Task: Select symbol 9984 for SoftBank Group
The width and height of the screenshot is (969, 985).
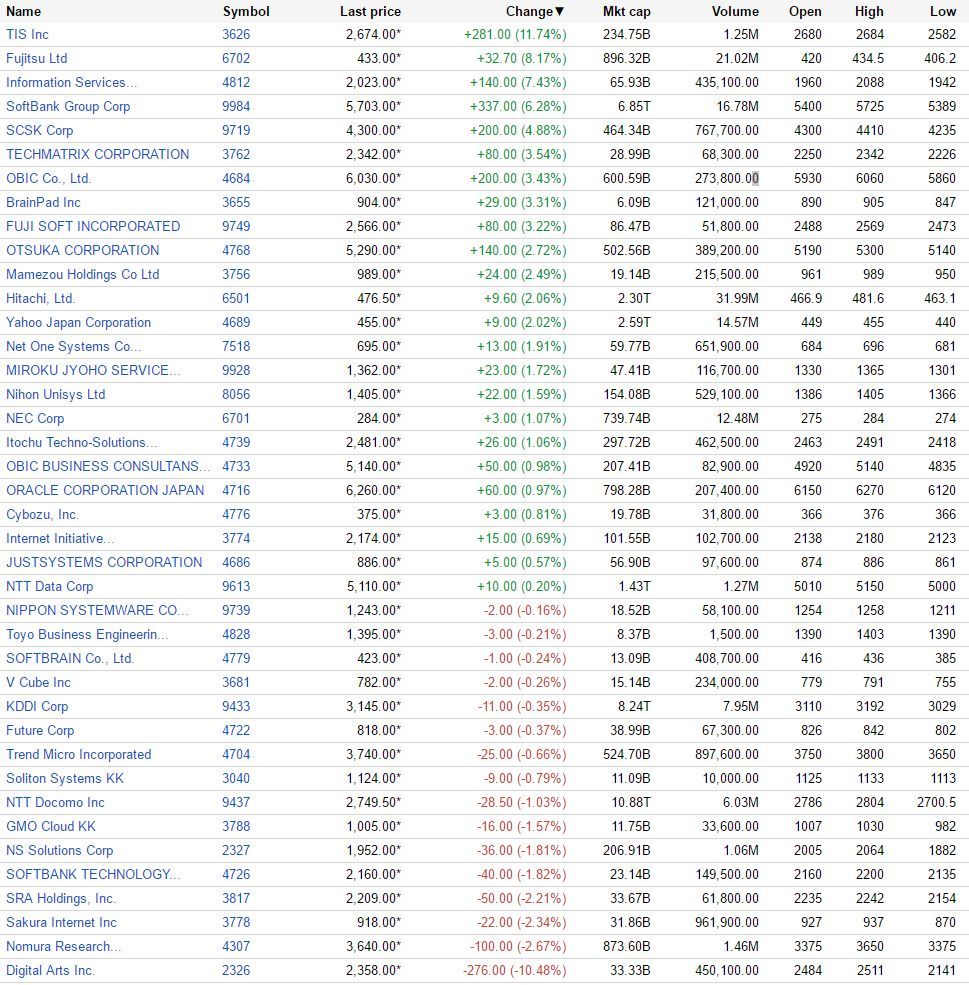Action: 236,106
